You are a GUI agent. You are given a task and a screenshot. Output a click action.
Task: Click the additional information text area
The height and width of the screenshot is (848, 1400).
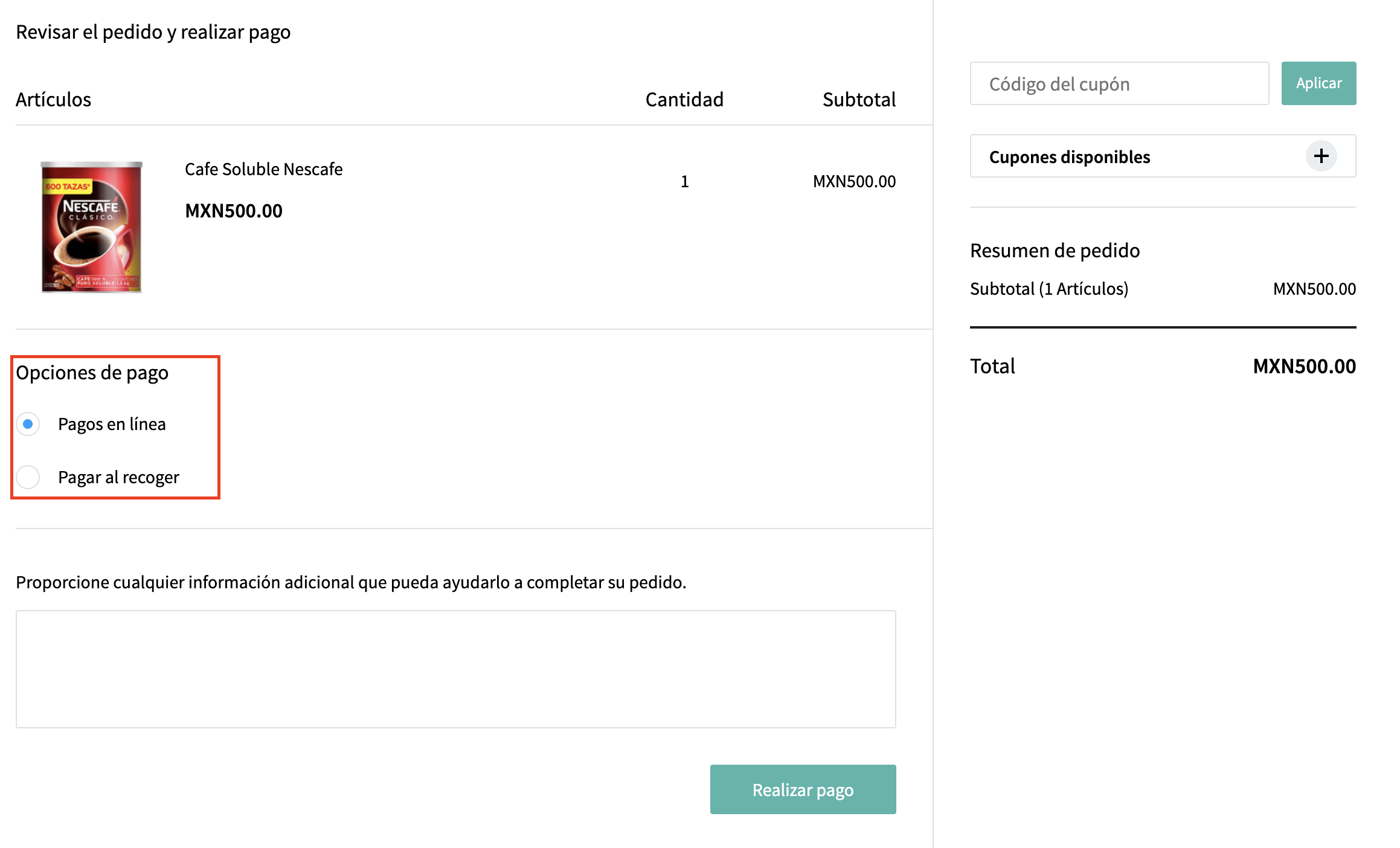point(455,669)
